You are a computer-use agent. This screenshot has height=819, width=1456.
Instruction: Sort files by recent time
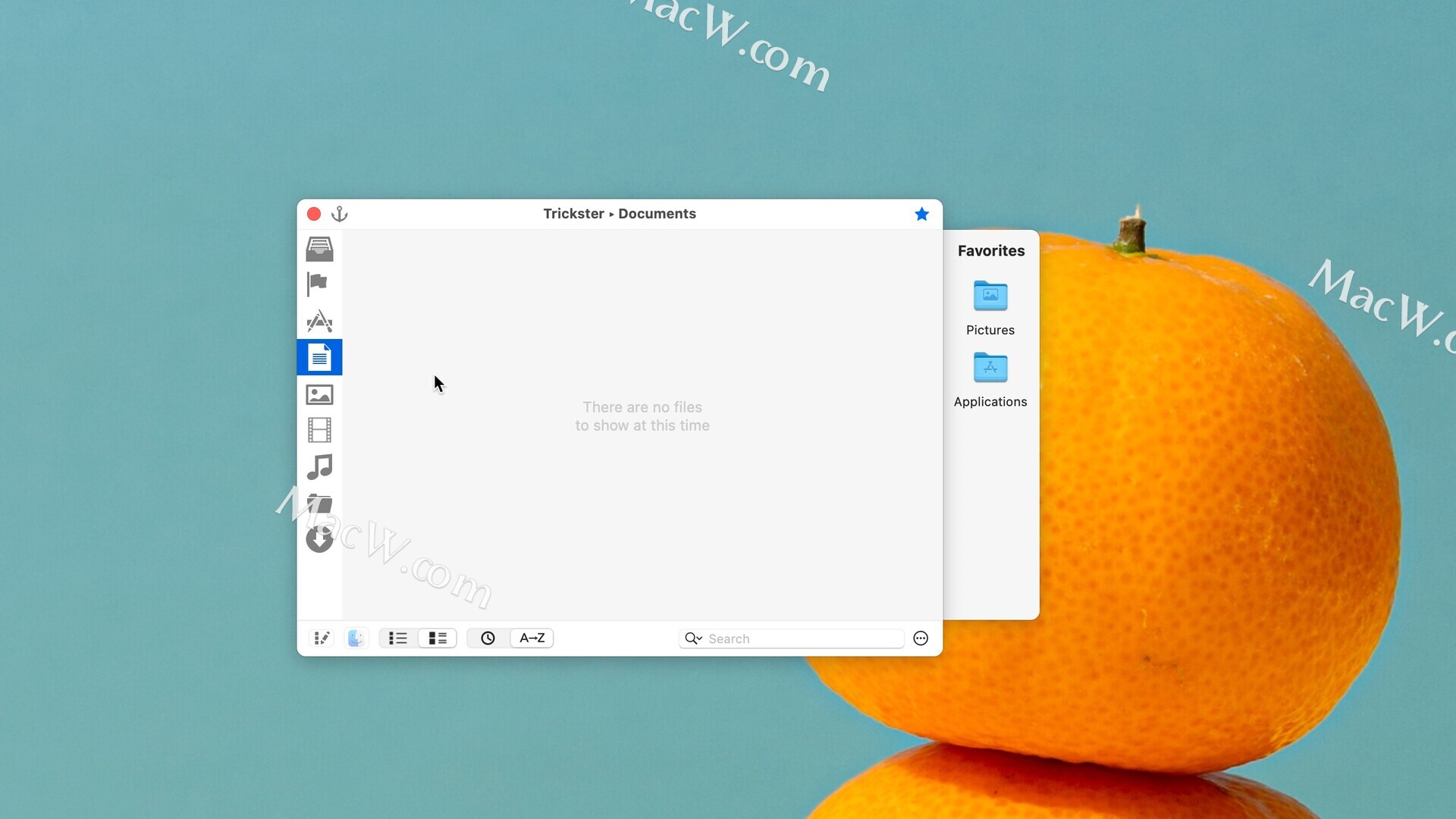tap(488, 639)
